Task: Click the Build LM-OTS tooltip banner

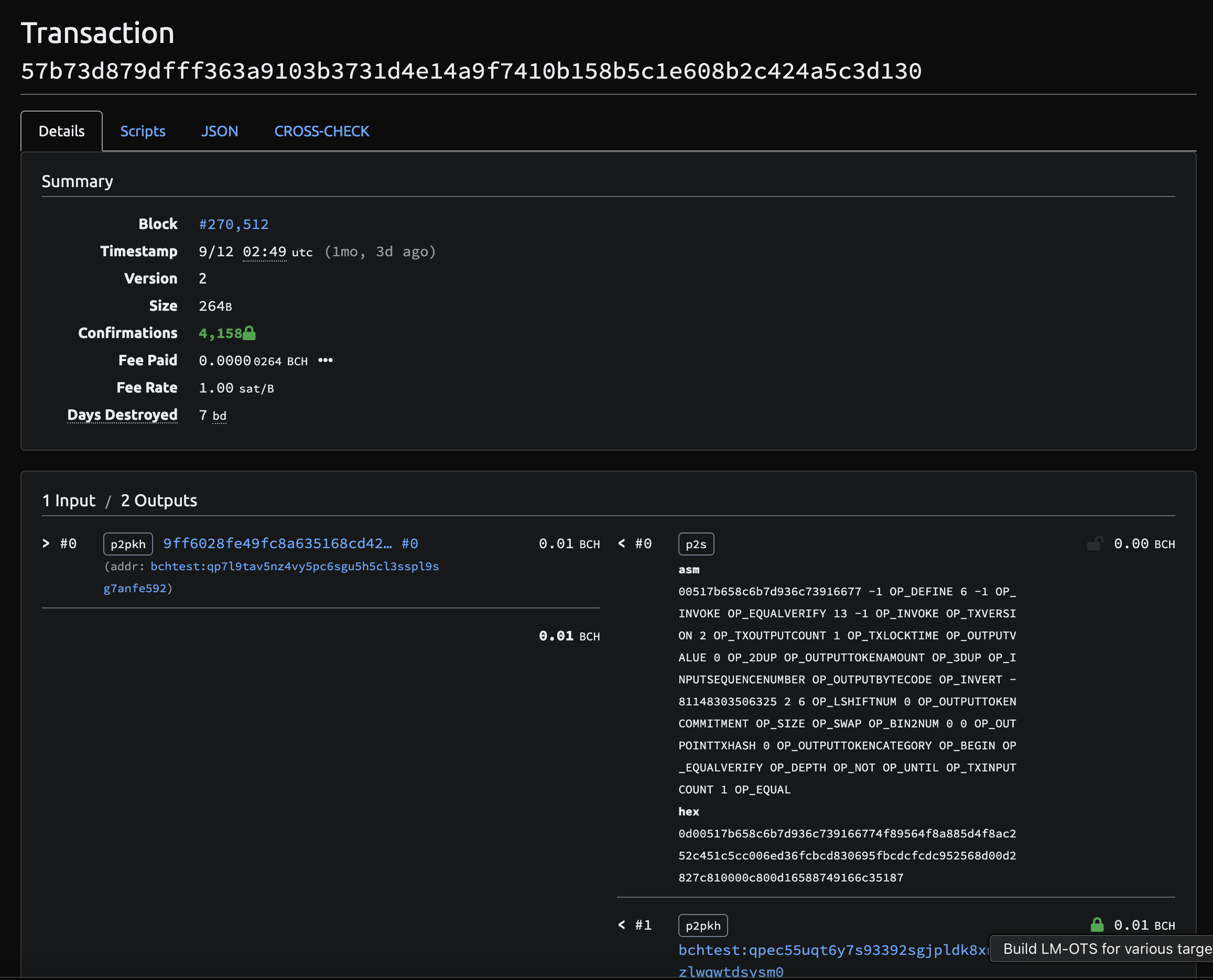Action: [x=1101, y=949]
